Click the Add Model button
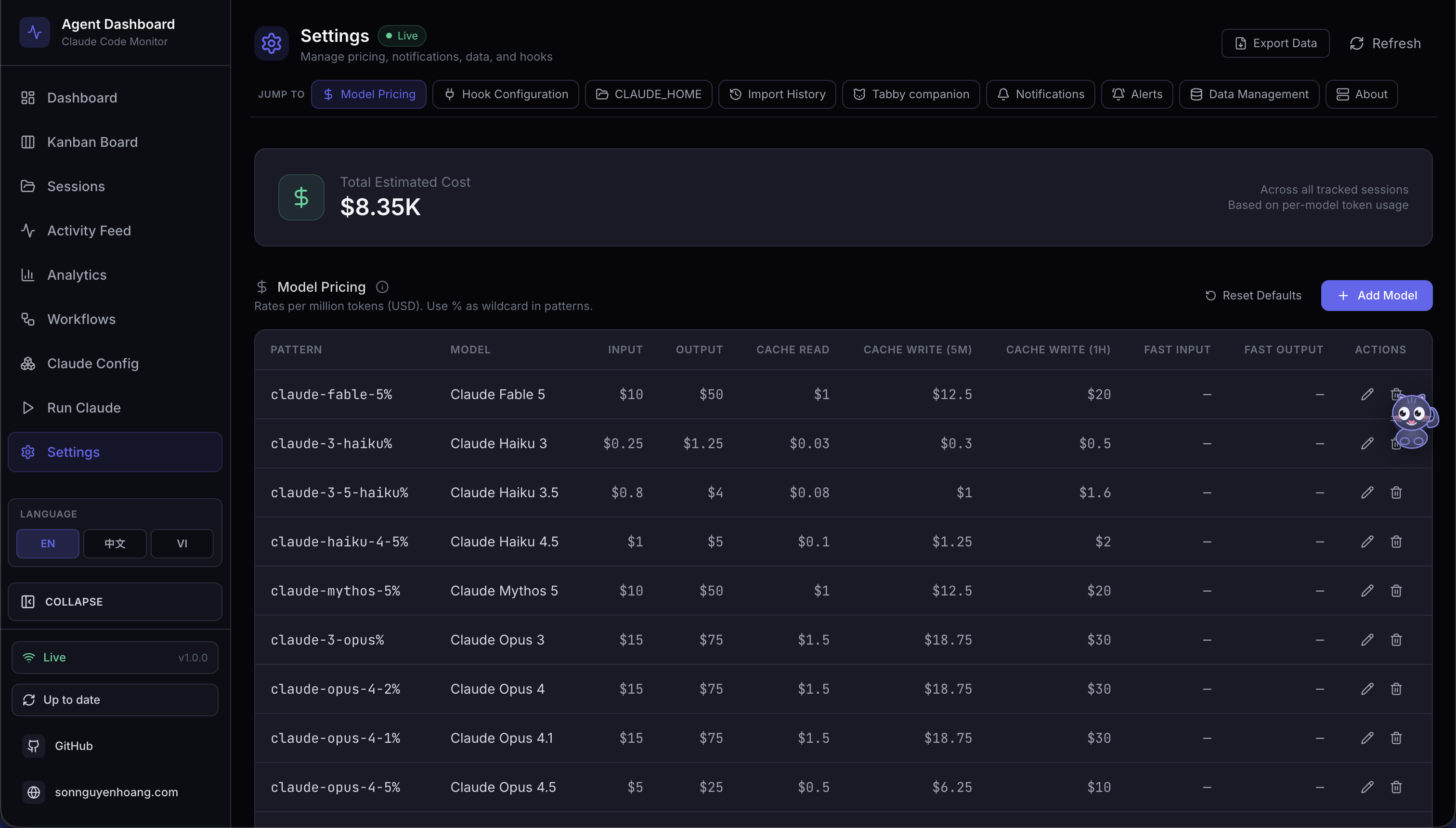The image size is (1456, 828). coord(1377,296)
